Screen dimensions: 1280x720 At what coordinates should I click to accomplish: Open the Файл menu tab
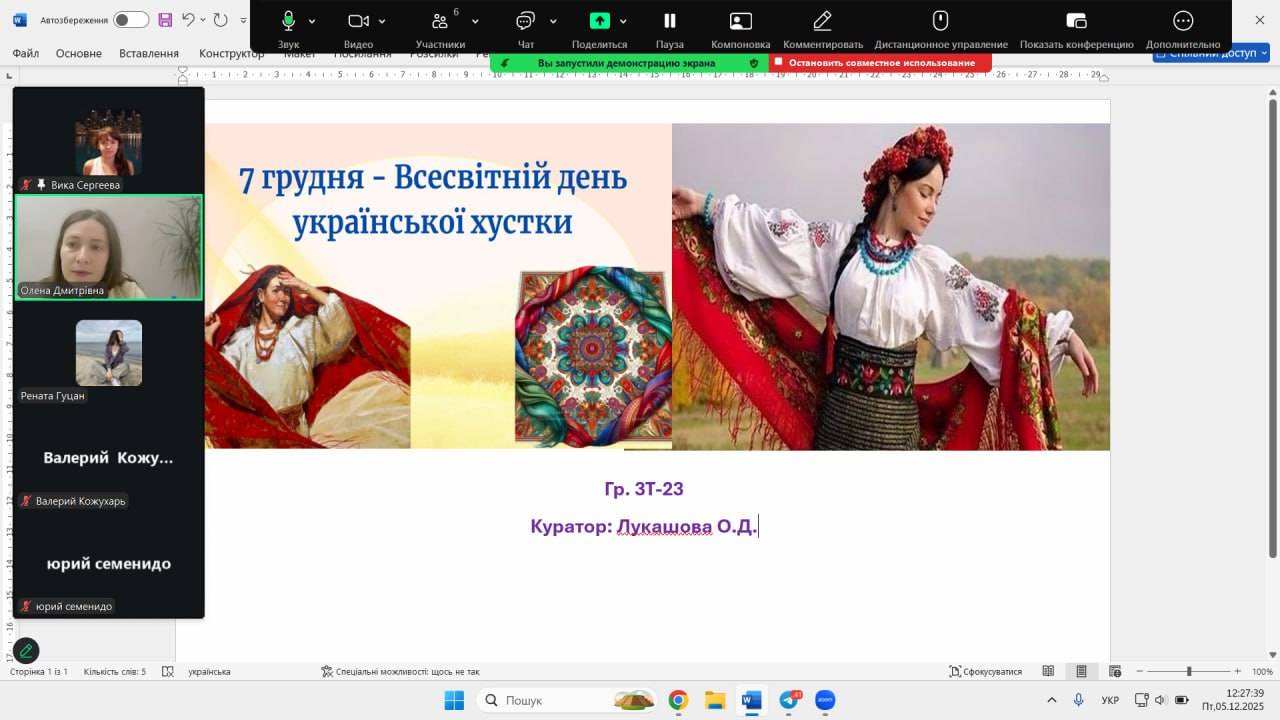26,53
